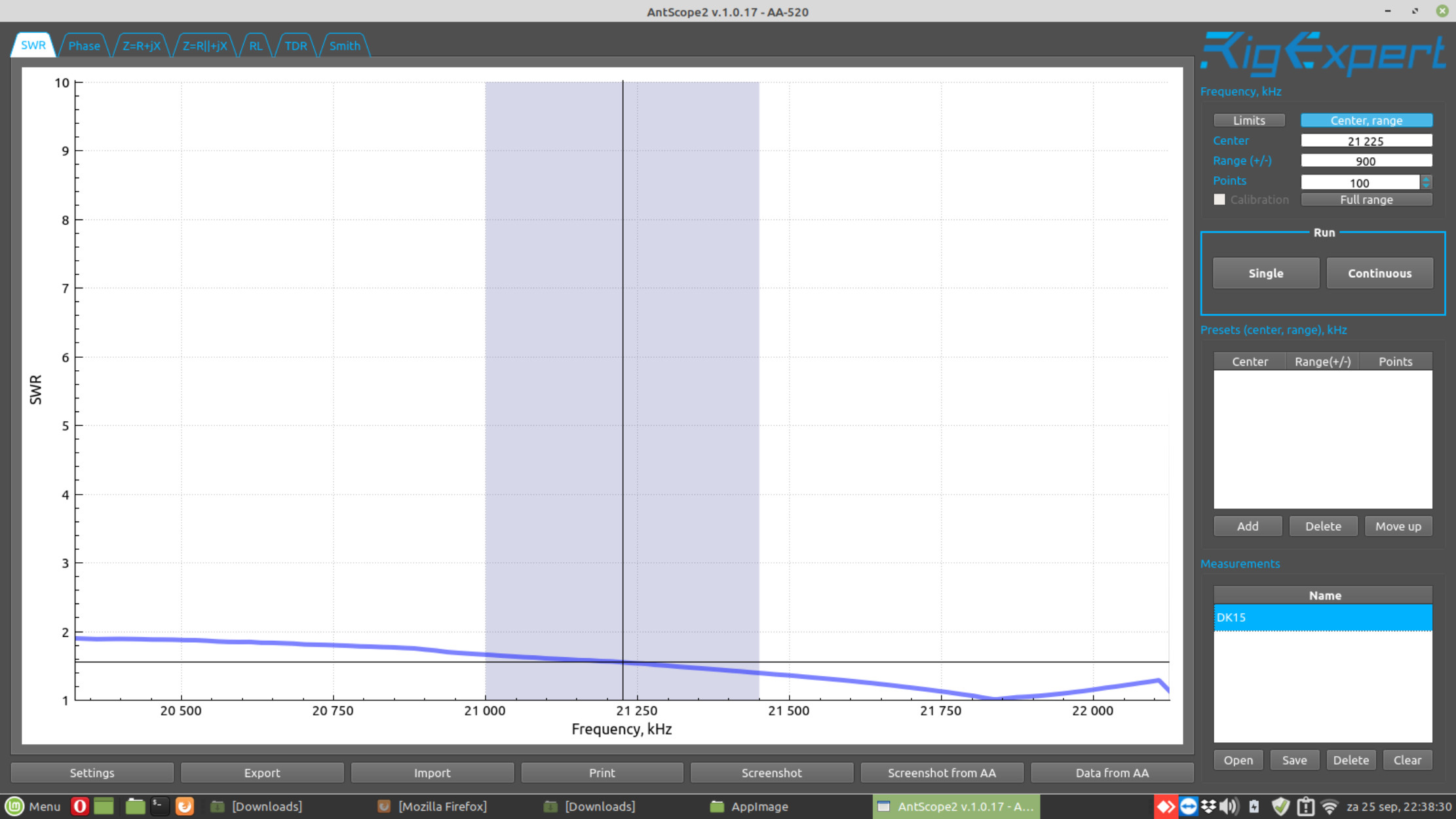Open the volume speaker icon
The height and width of the screenshot is (819, 1456).
(x=1229, y=806)
